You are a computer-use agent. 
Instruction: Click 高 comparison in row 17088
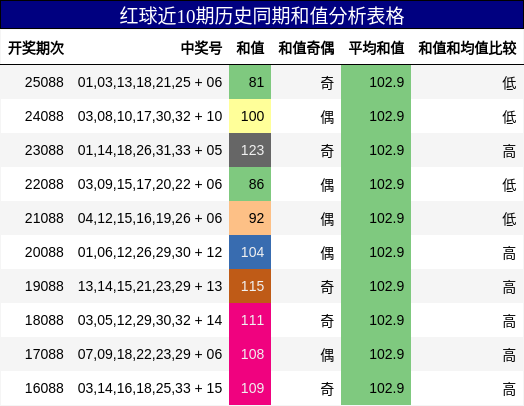pyautogui.click(x=509, y=355)
